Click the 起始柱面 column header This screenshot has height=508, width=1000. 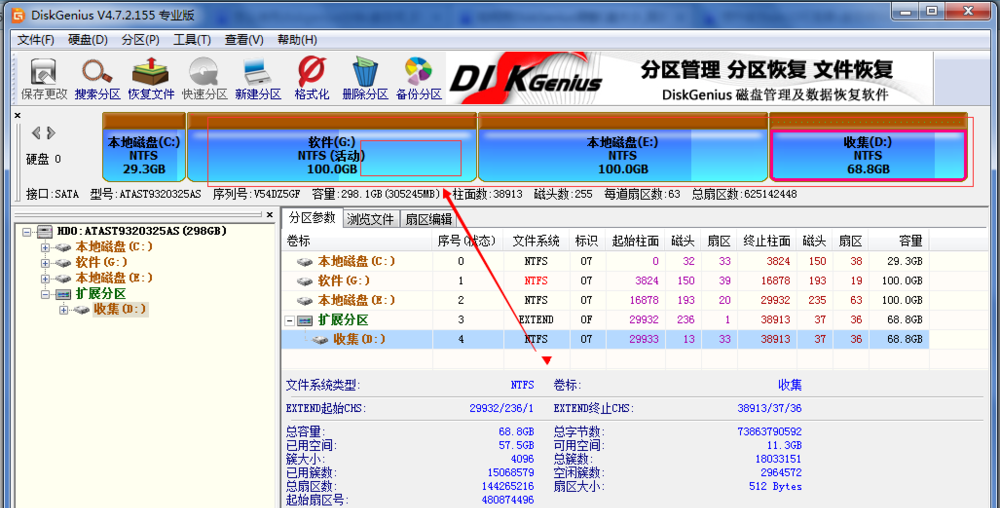point(635,241)
